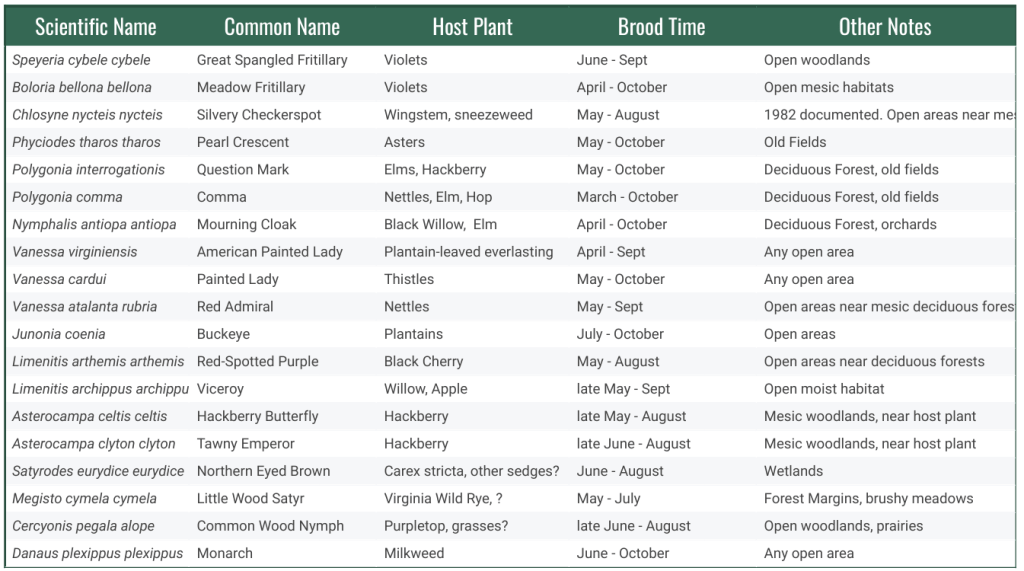Viewport: 1024px width, 571px height.
Task: Select the Meadow Fritillary cell
Action: tap(251, 87)
